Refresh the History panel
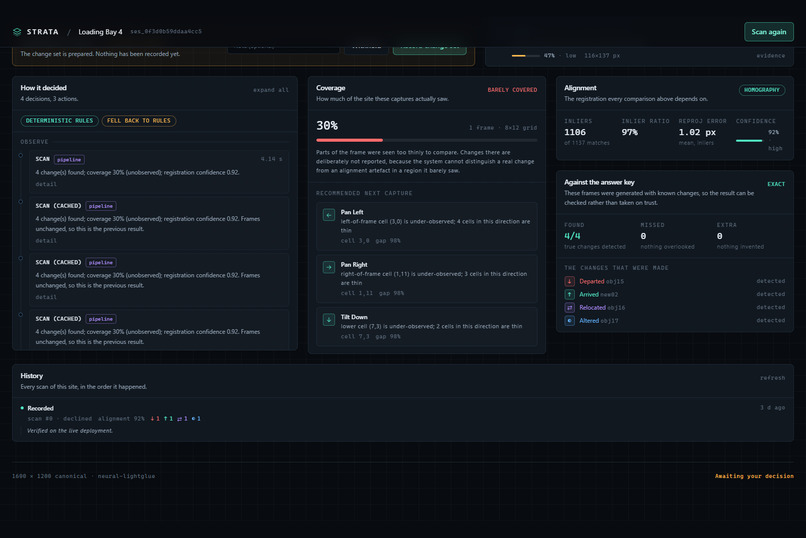This screenshot has width=806, height=538. (773, 378)
